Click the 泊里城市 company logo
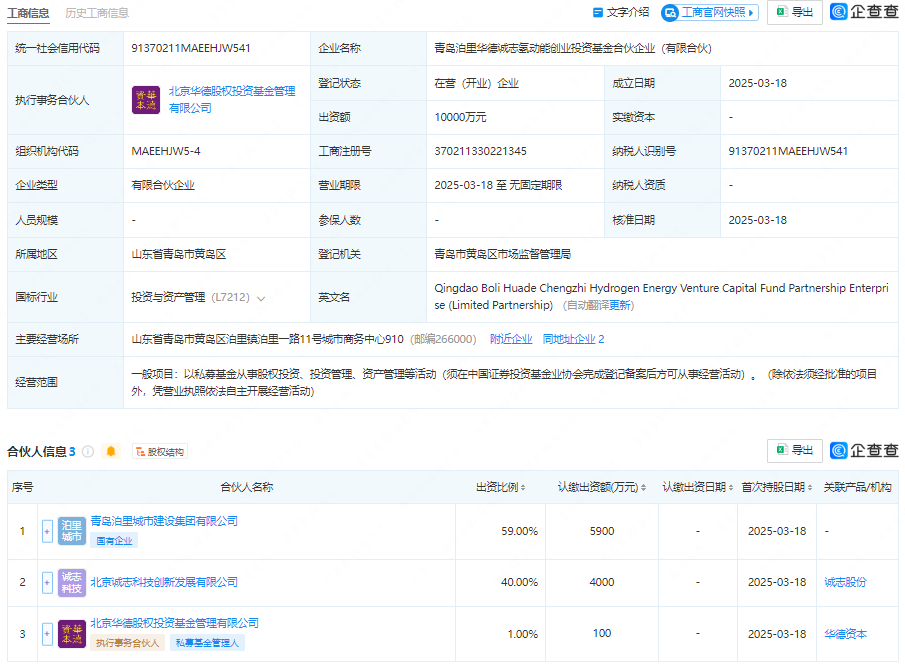This screenshot has width=905, height=666. [72, 531]
